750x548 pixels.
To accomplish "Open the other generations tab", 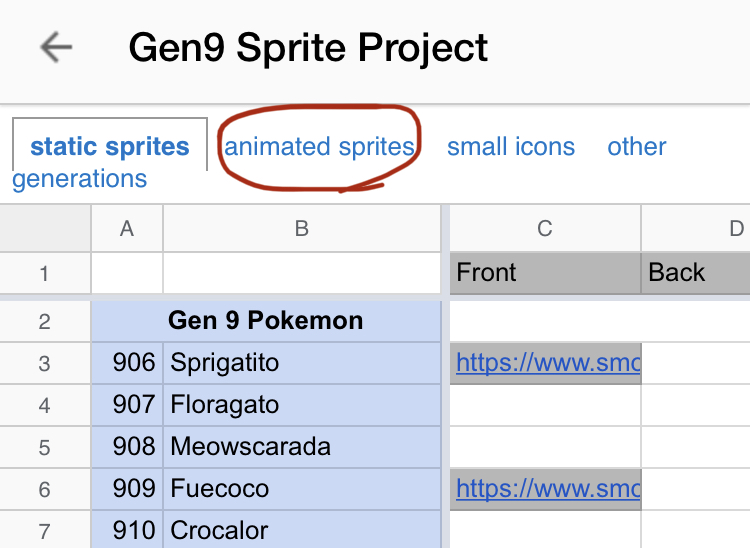I will (x=637, y=147).
